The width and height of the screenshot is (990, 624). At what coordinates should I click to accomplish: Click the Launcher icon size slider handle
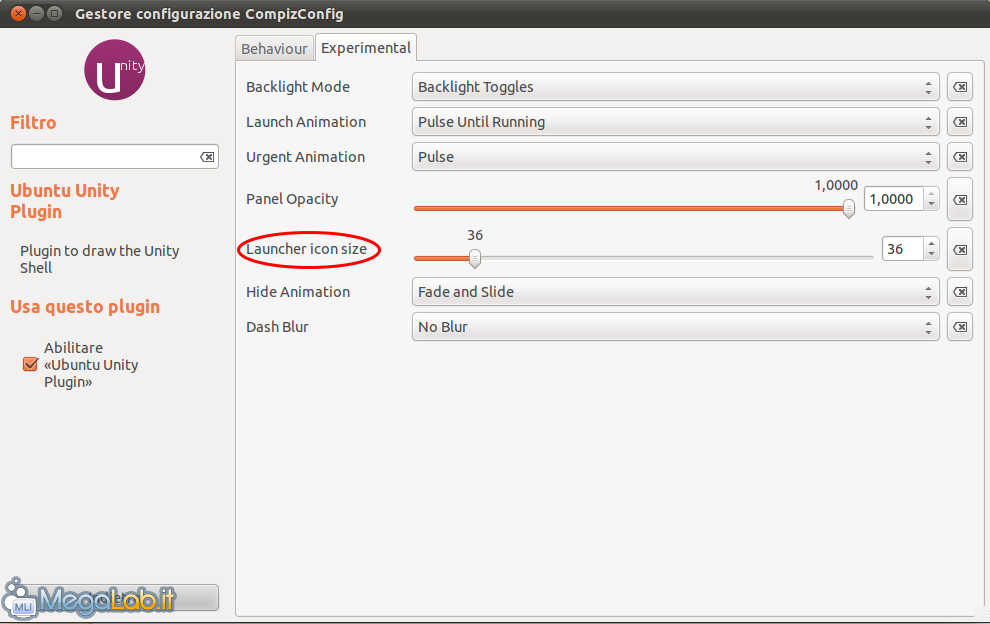tap(475, 258)
